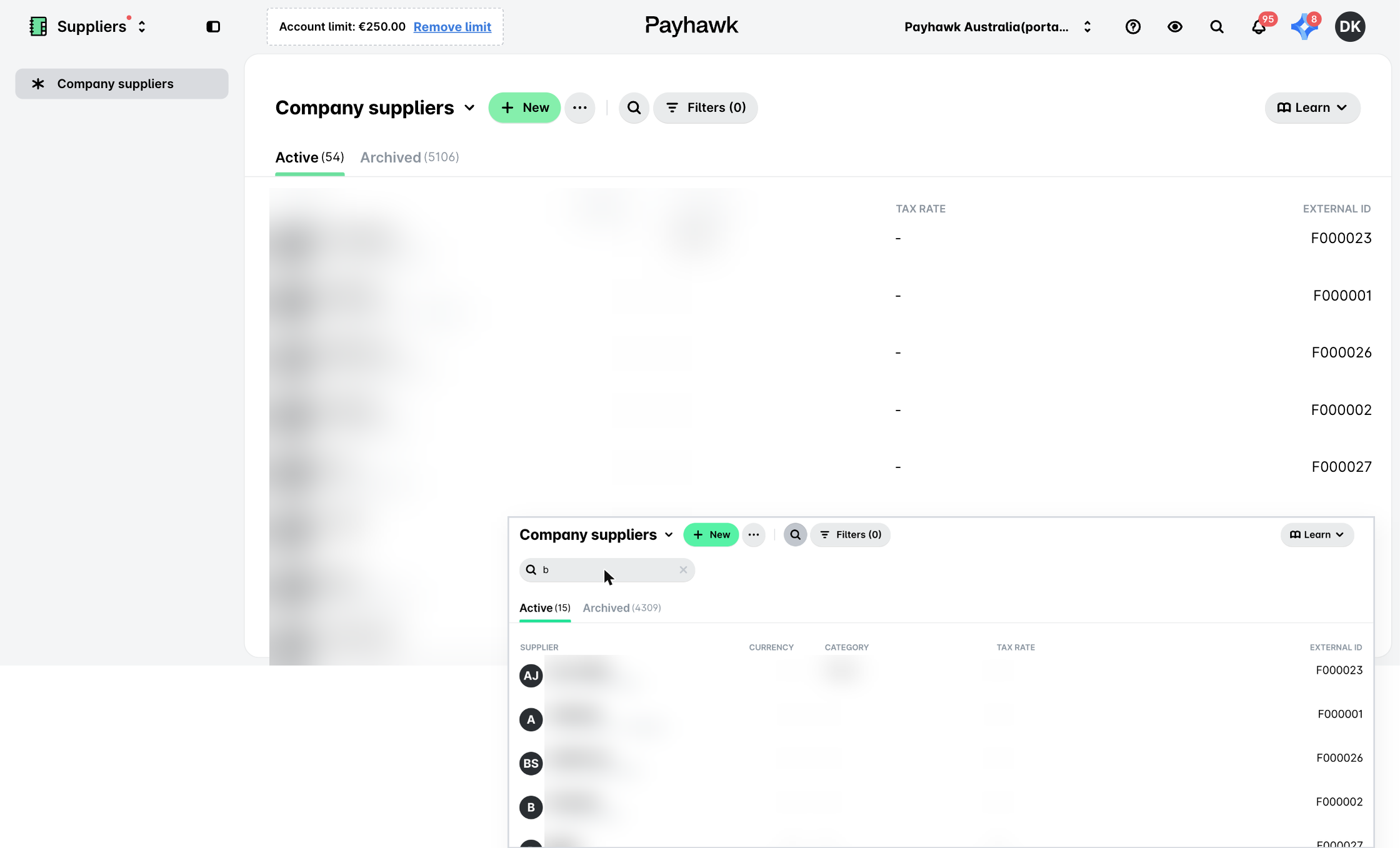Expand Learn dropdown in inset panel
This screenshot has height=848, width=1400.
[1317, 535]
